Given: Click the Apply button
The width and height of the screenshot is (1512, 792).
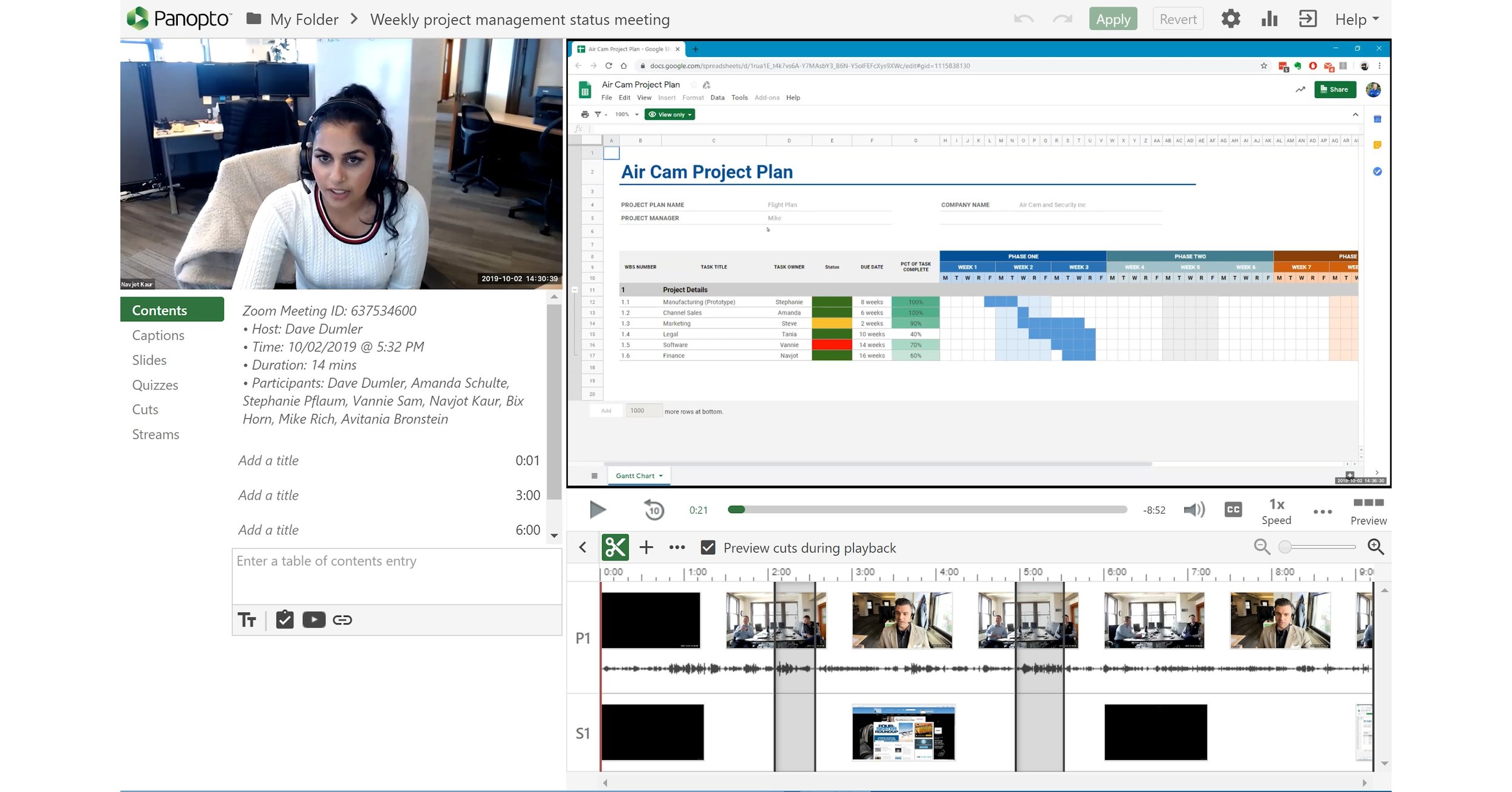Looking at the screenshot, I should 1113,19.
